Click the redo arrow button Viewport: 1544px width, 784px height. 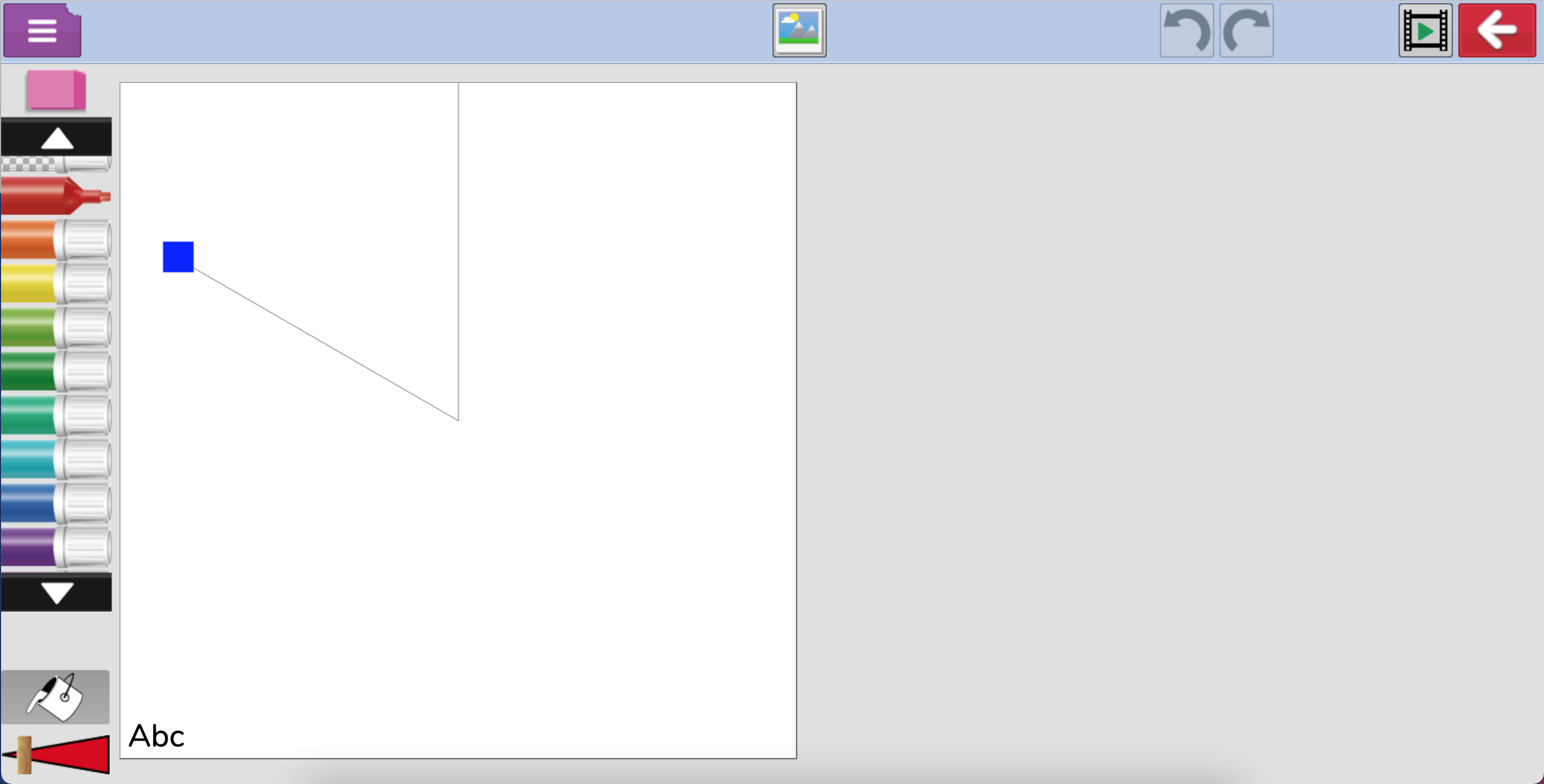[x=1246, y=30]
